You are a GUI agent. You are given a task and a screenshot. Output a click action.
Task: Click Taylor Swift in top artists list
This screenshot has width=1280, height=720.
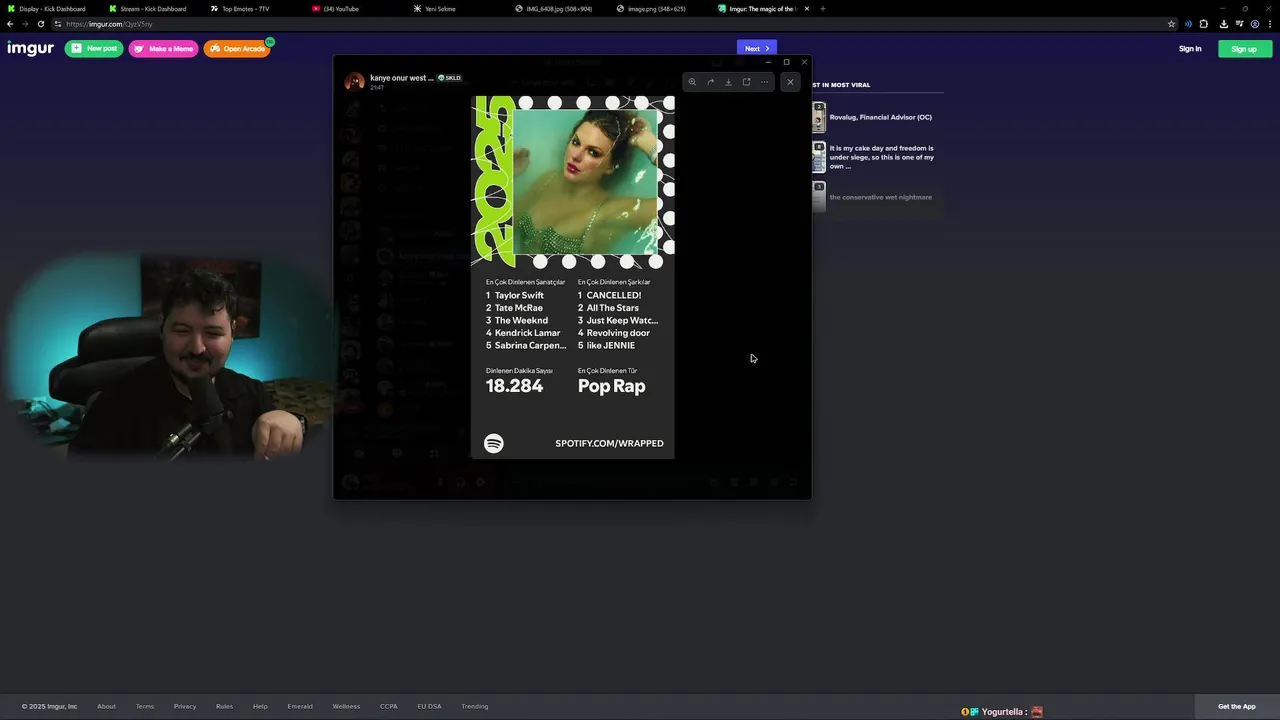click(519, 295)
